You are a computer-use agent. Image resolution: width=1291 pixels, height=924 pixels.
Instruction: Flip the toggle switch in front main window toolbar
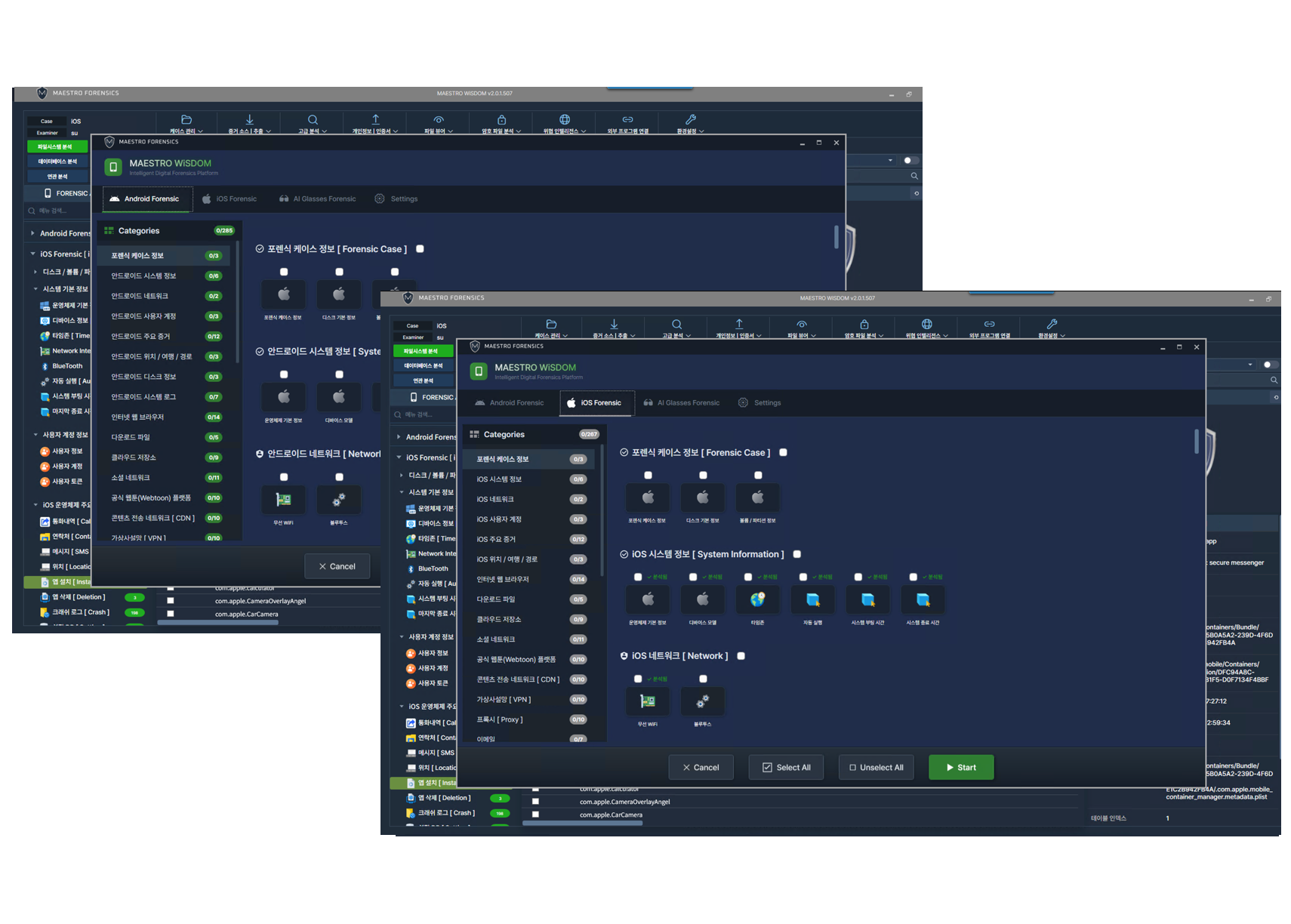(x=1271, y=365)
